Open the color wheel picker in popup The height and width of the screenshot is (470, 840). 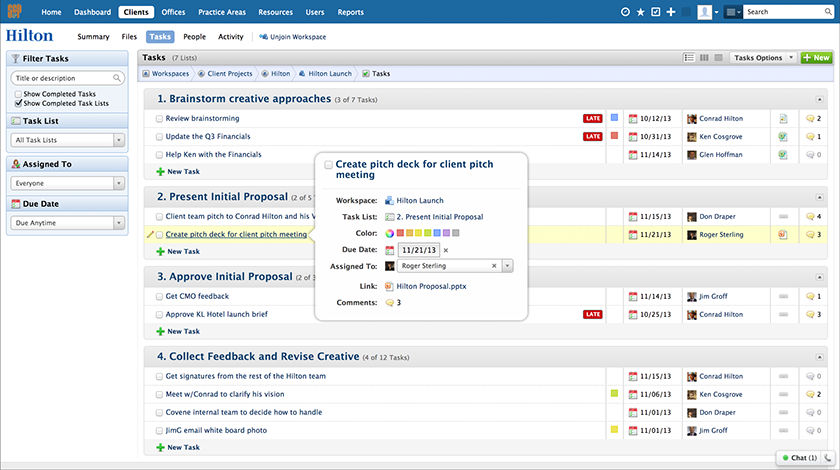point(389,233)
